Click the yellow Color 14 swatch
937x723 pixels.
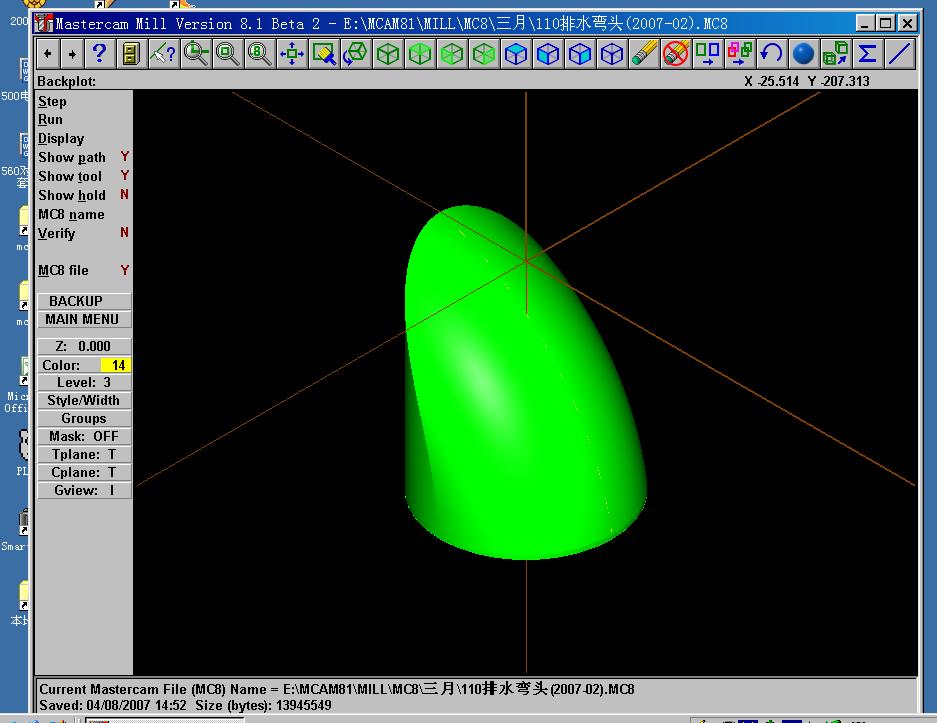click(115, 365)
